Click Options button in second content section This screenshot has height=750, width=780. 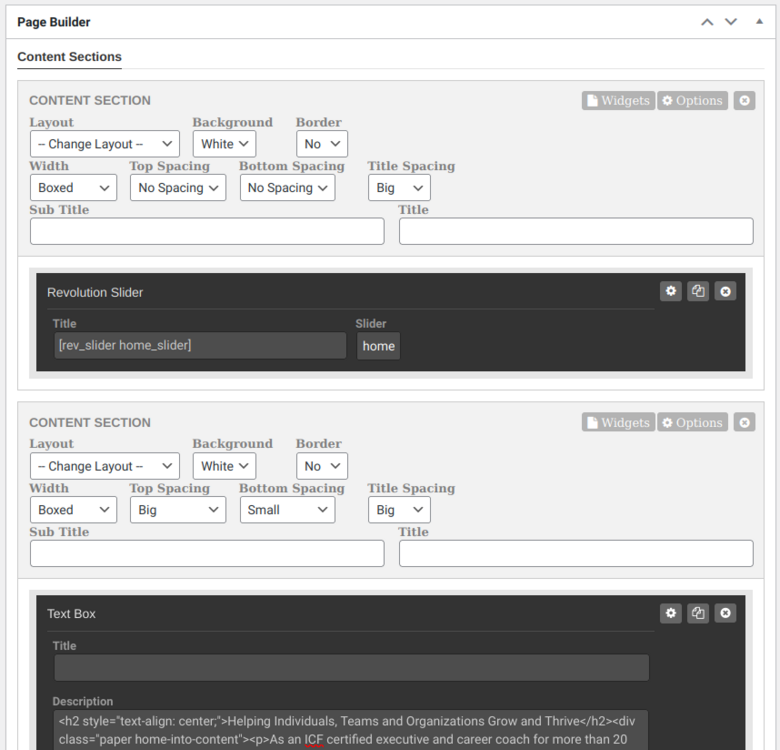tap(692, 423)
